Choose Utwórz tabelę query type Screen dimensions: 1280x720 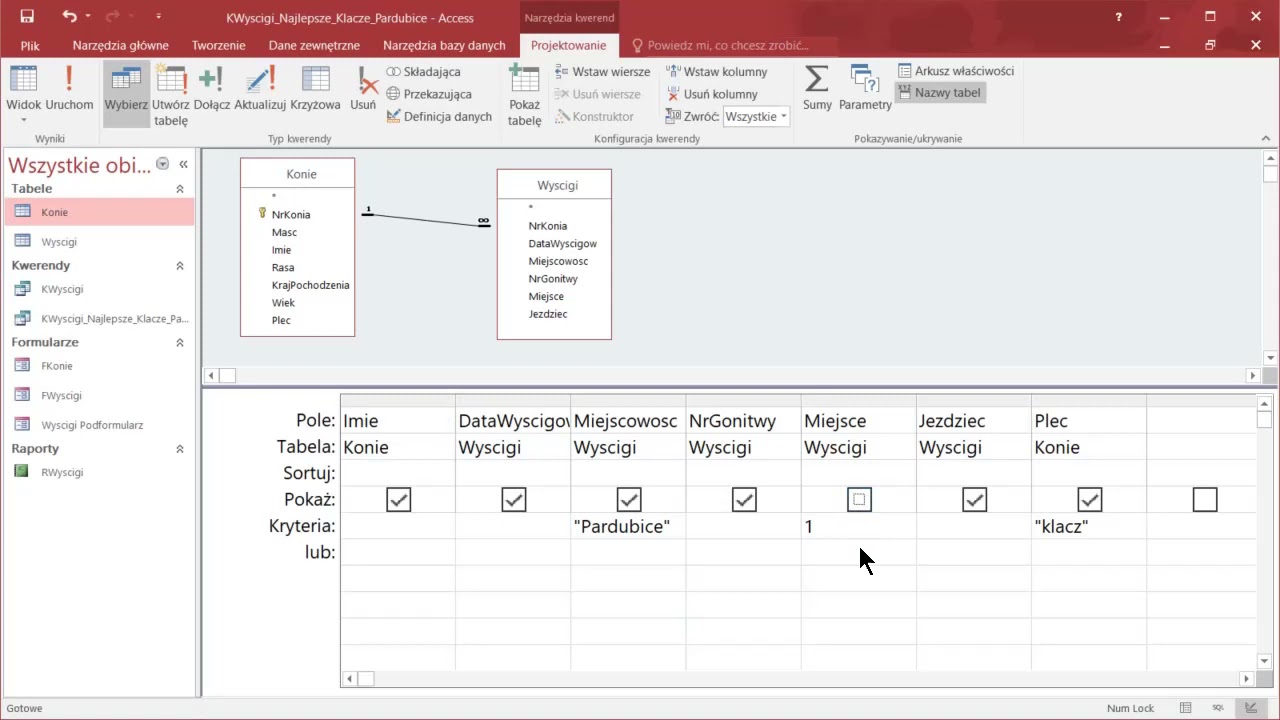171,95
